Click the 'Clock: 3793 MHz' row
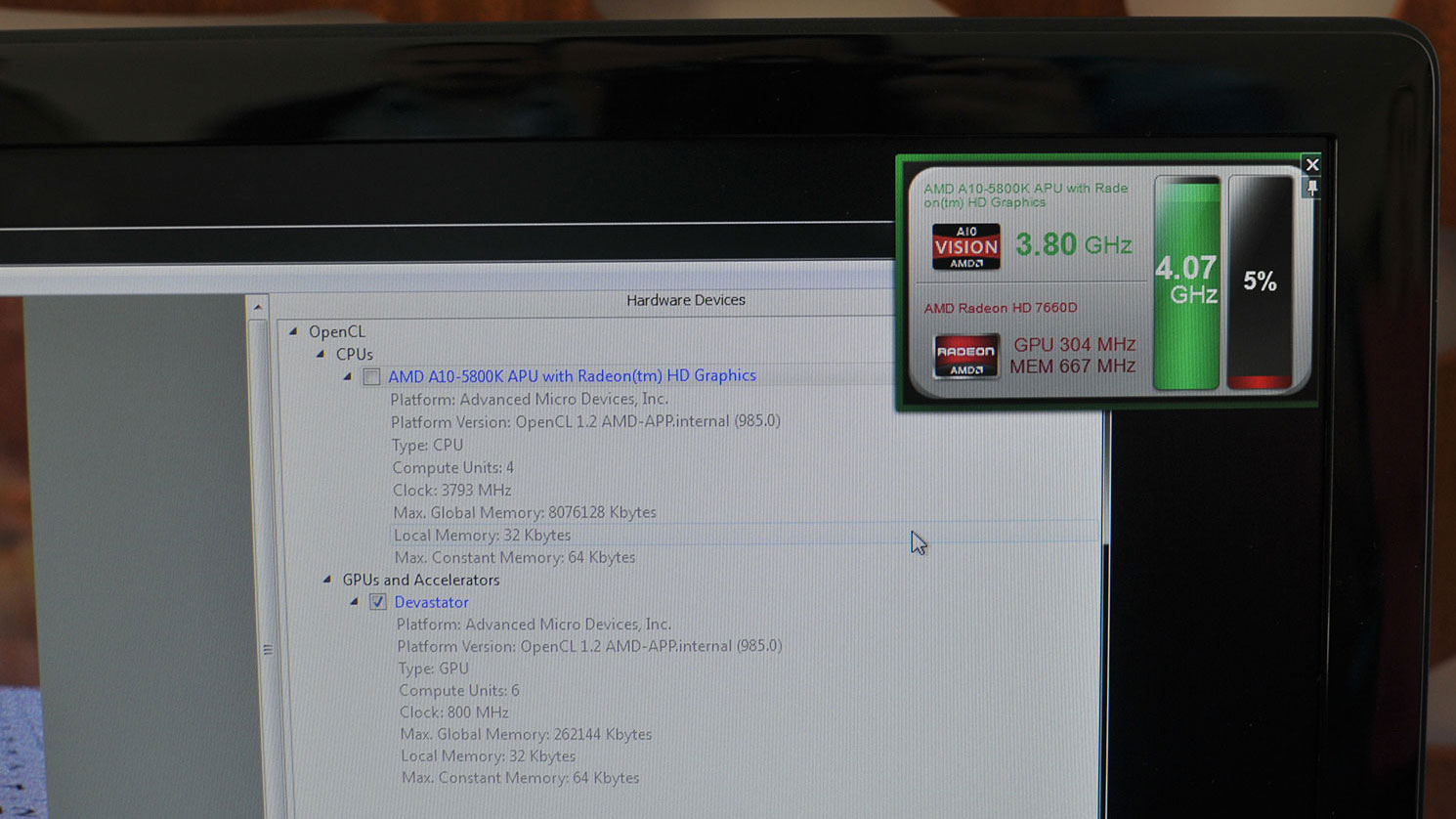1456x819 pixels. (x=451, y=490)
